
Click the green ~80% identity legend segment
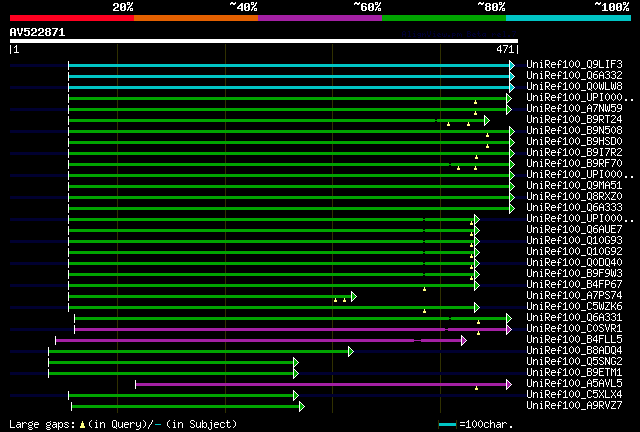444,18
